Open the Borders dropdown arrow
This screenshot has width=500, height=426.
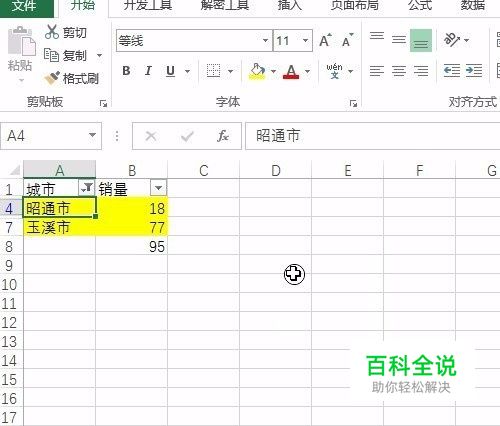(x=230, y=71)
